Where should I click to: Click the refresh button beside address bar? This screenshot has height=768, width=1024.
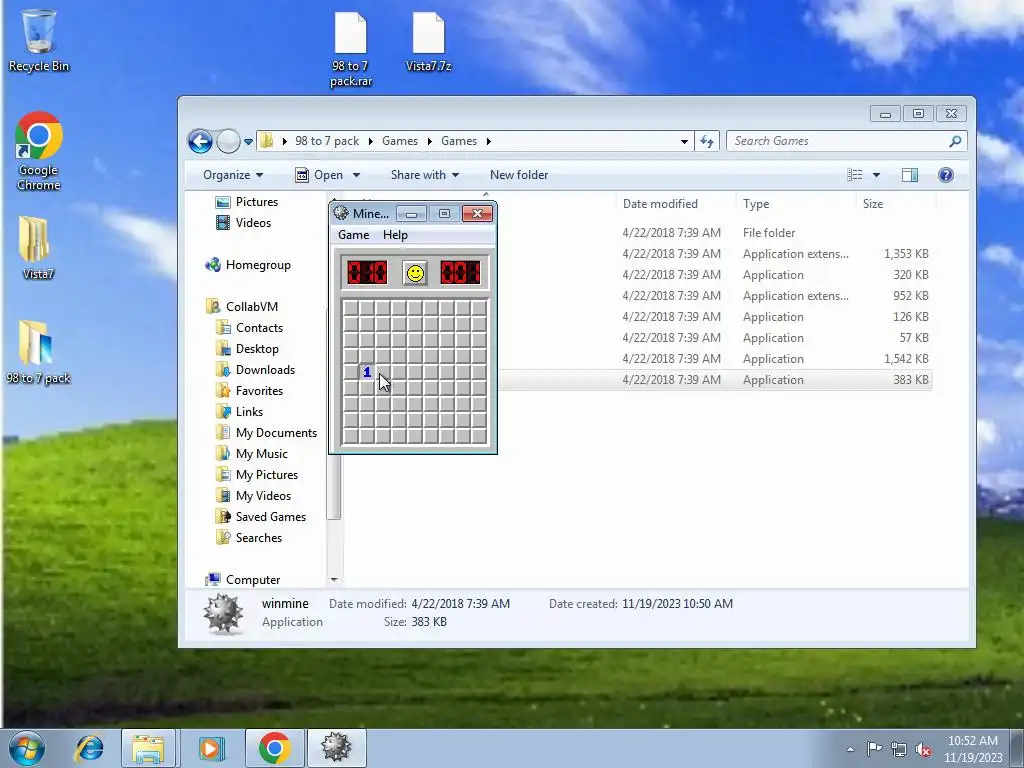point(707,141)
